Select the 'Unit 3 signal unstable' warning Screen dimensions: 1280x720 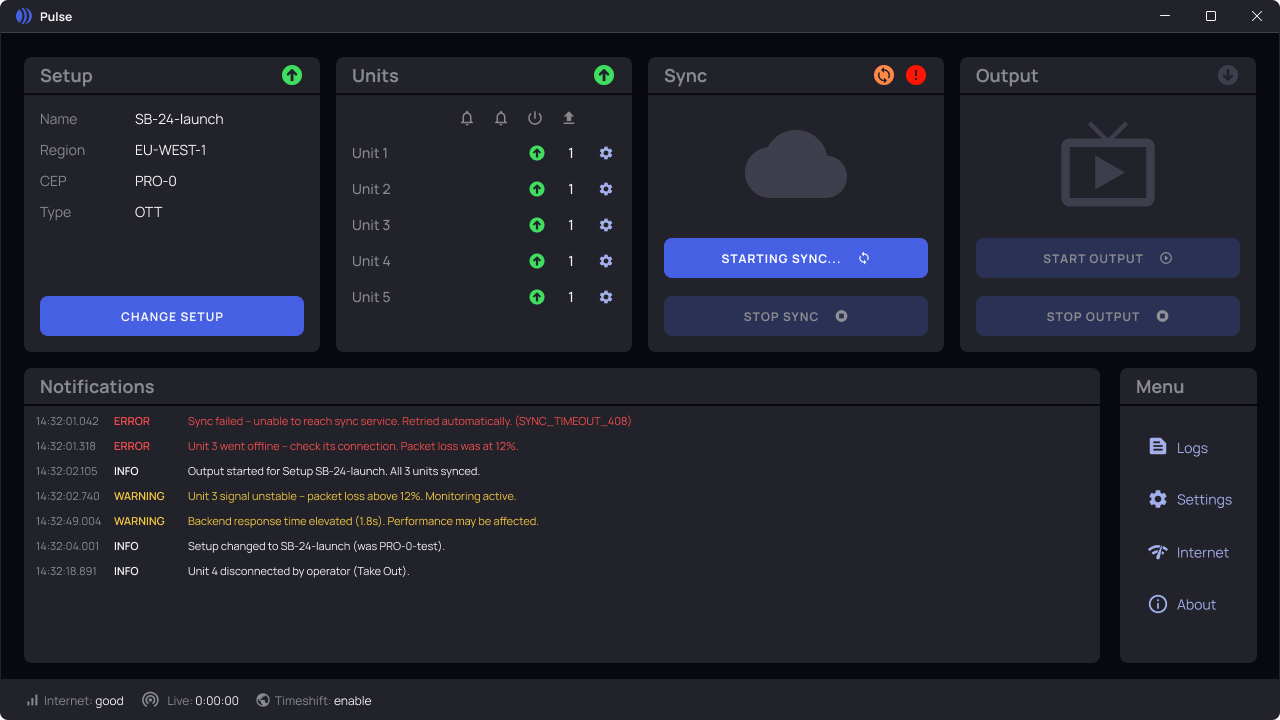pos(562,496)
